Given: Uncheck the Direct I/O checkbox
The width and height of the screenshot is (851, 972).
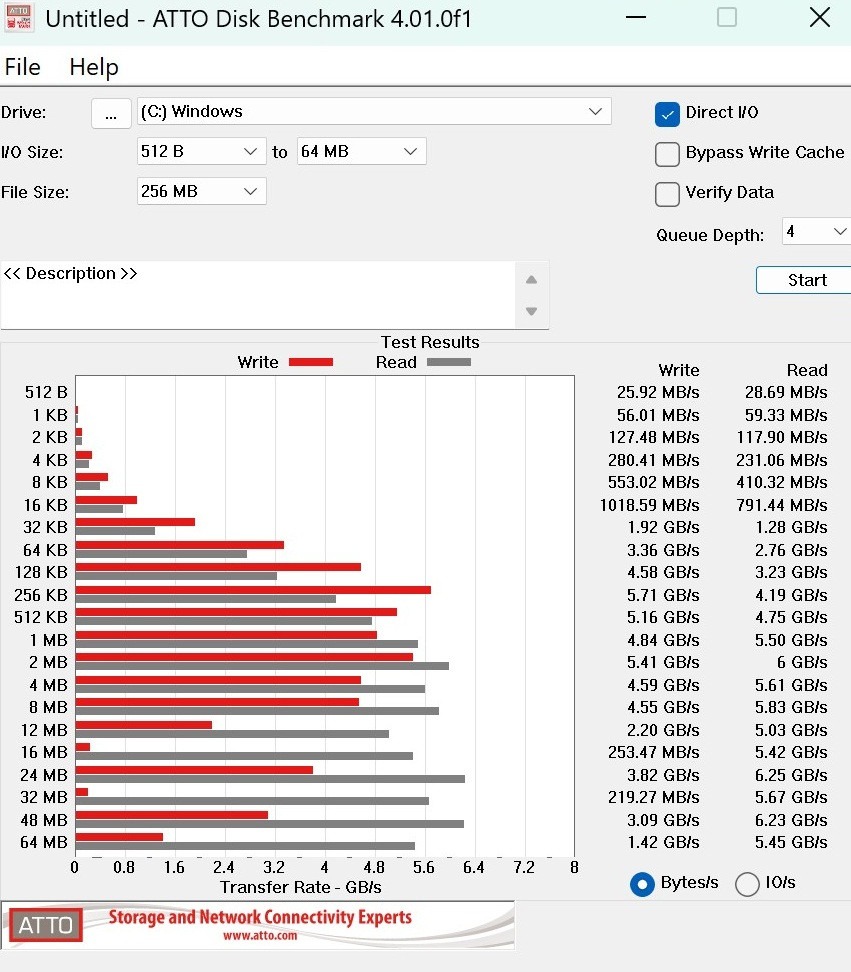Looking at the screenshot, I should pyautogui.click(x=667, y=114).
